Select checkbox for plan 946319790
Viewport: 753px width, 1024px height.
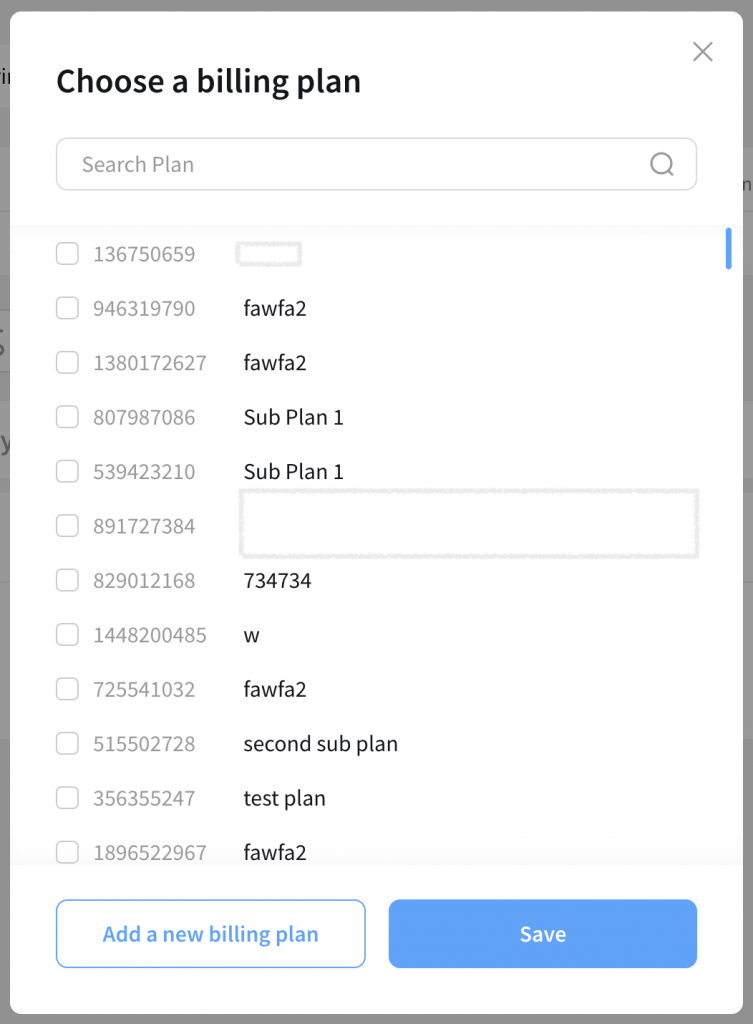coord(67,308)
